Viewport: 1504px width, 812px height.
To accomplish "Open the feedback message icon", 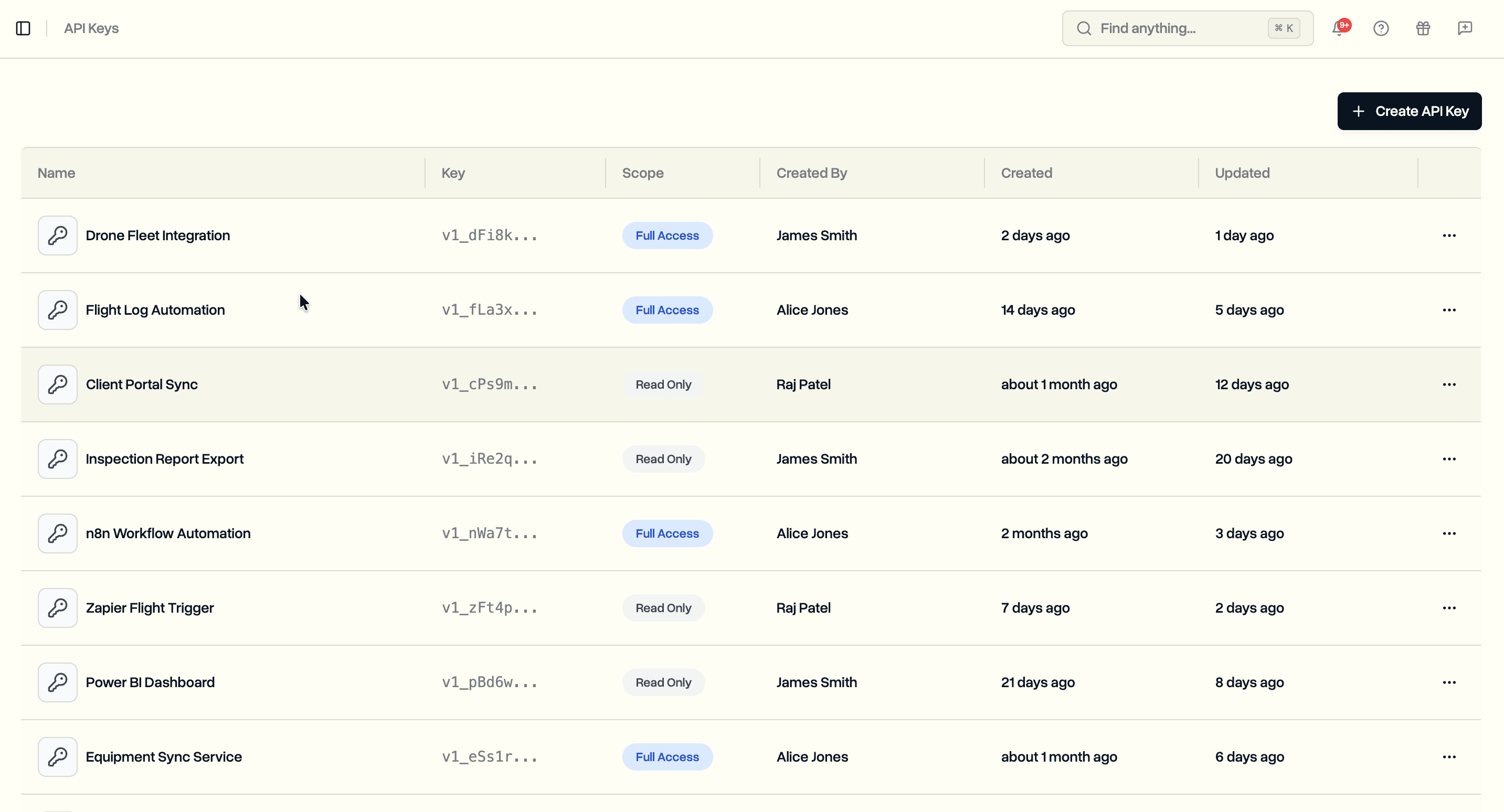I will pos(1465,28).
